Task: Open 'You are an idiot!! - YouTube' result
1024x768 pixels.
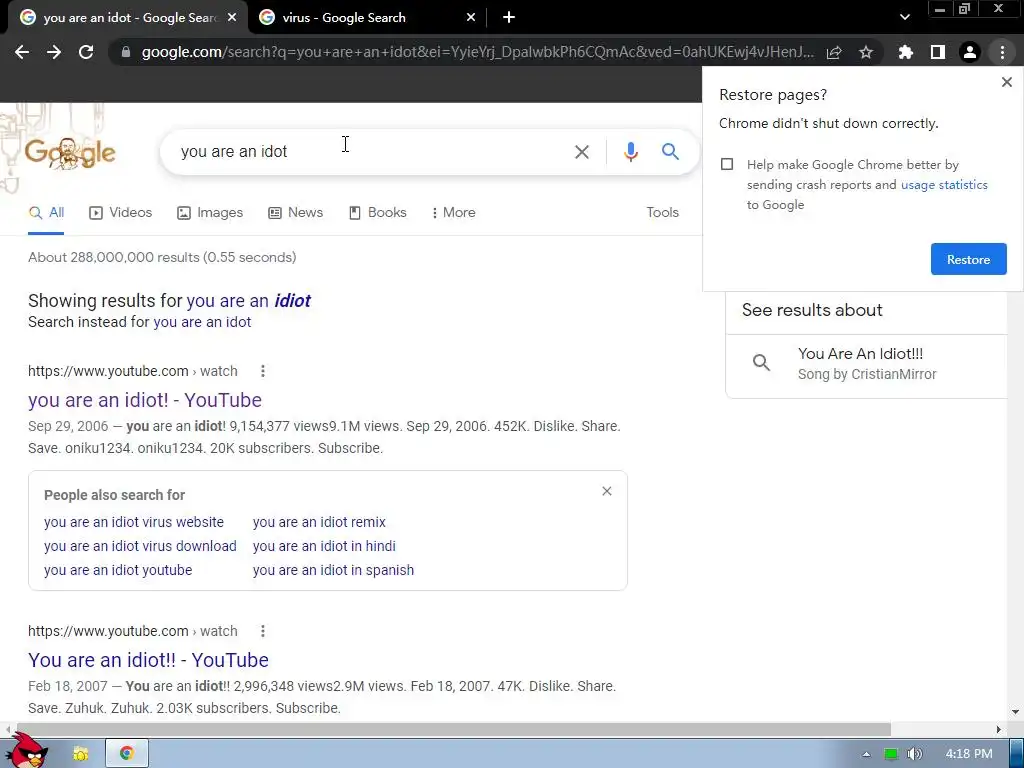Action: pyautogui.click(x=148, y=660)
